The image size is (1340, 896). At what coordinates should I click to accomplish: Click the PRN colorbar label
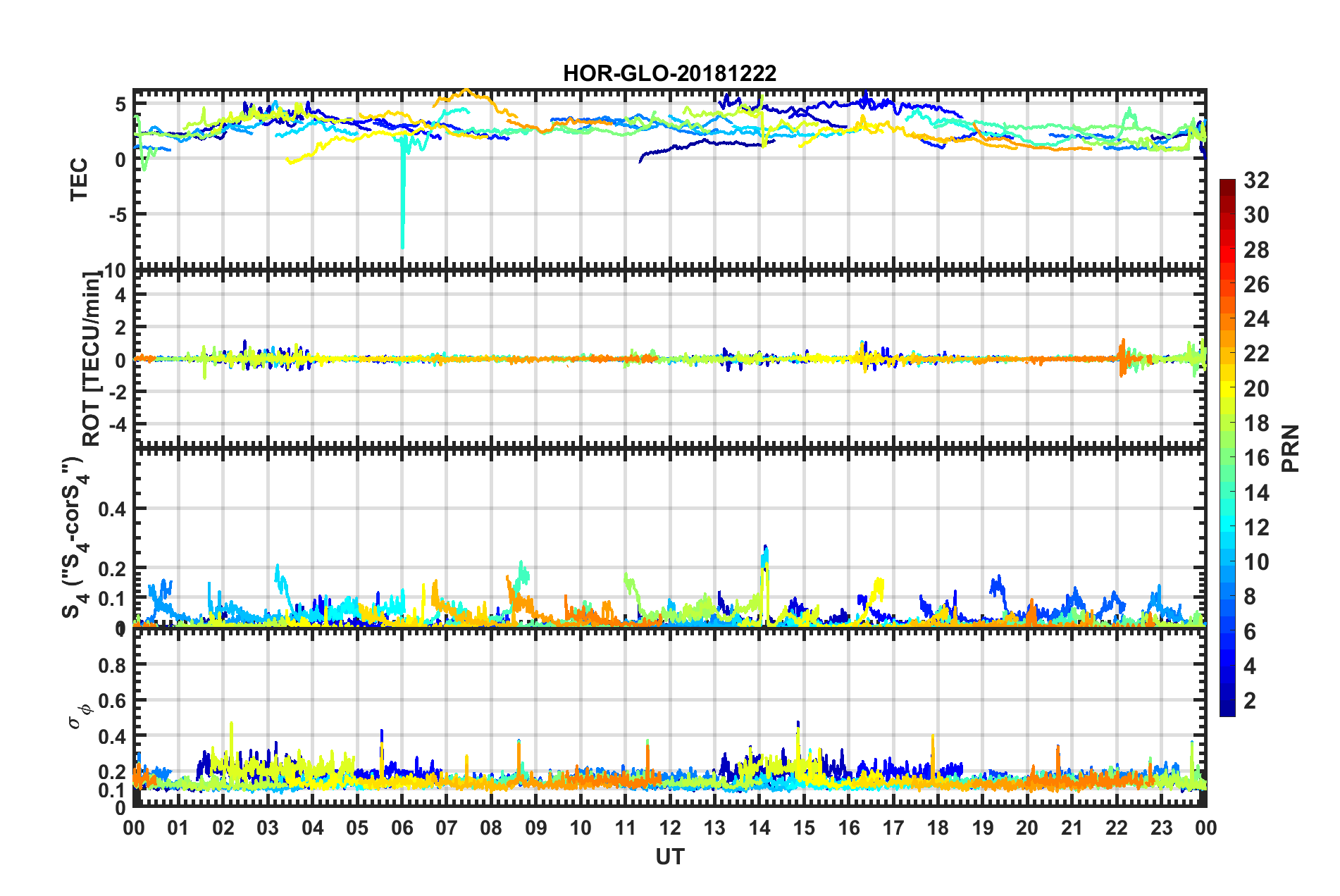pos(1291,448)
